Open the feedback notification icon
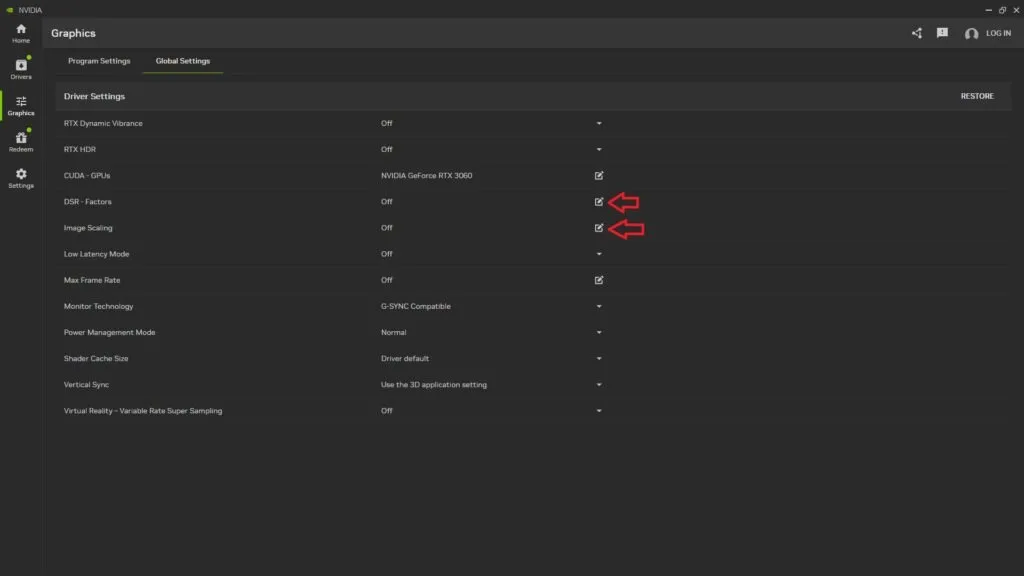 tap(941, 32)
